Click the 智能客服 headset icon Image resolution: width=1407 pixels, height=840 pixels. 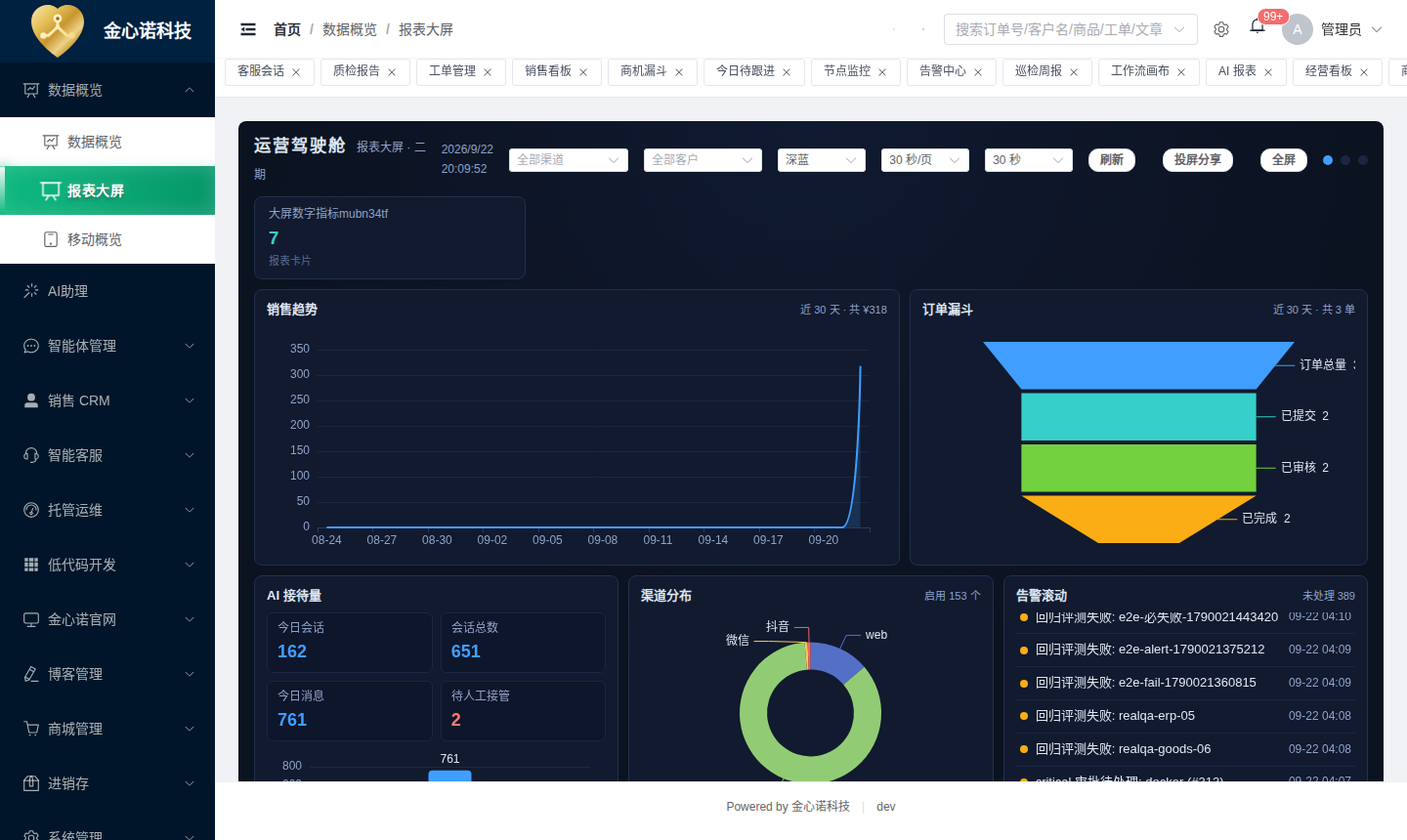(x=31, y=455)
